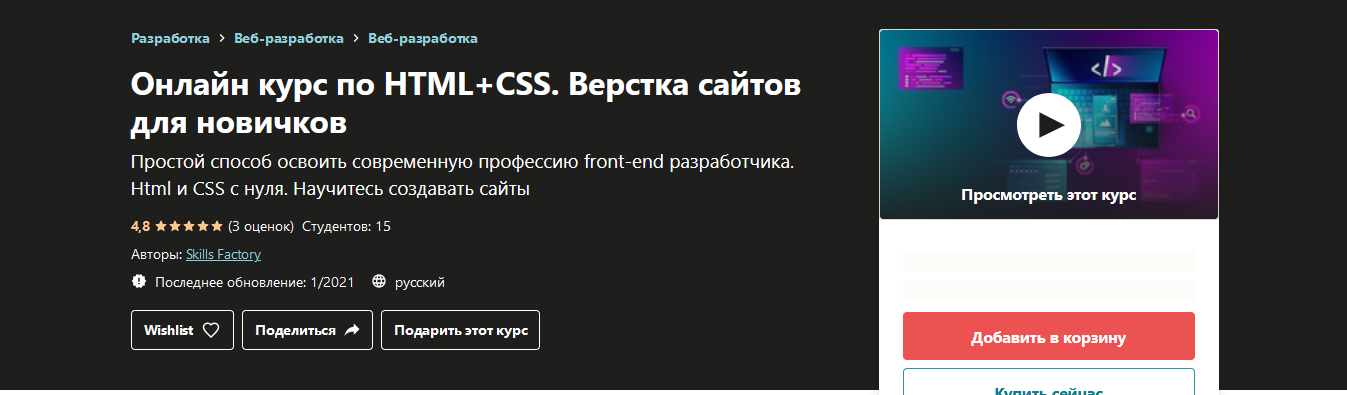Open Skills Factory author page
The width and height of the screenshot is (1347, 395).
pyautogui.click(x=223, y=254)
